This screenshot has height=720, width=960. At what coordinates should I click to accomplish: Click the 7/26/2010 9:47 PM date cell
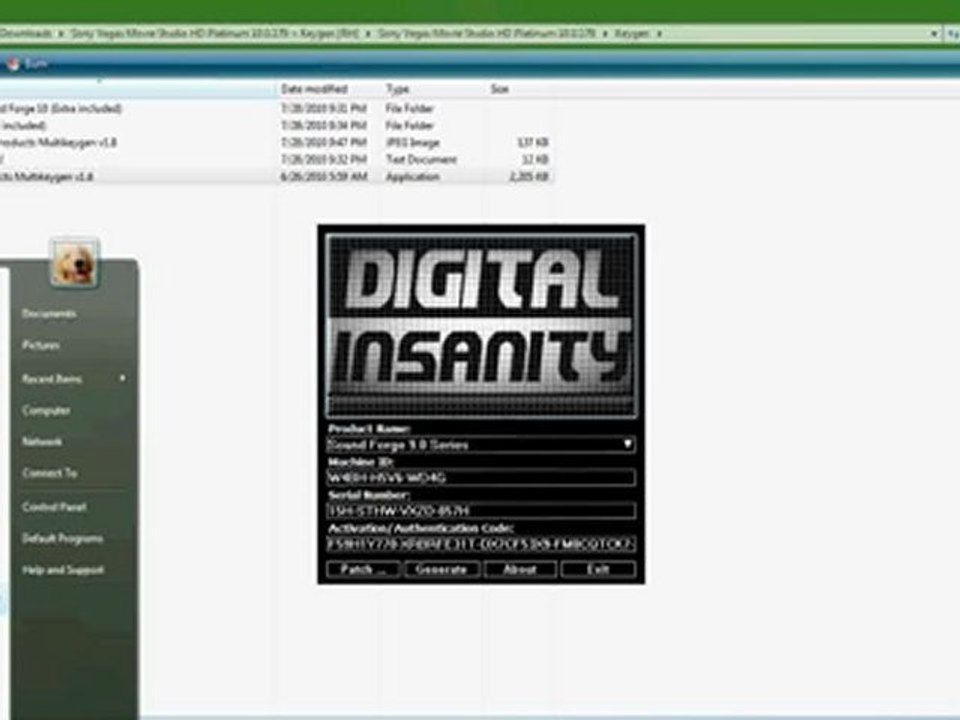324,143
